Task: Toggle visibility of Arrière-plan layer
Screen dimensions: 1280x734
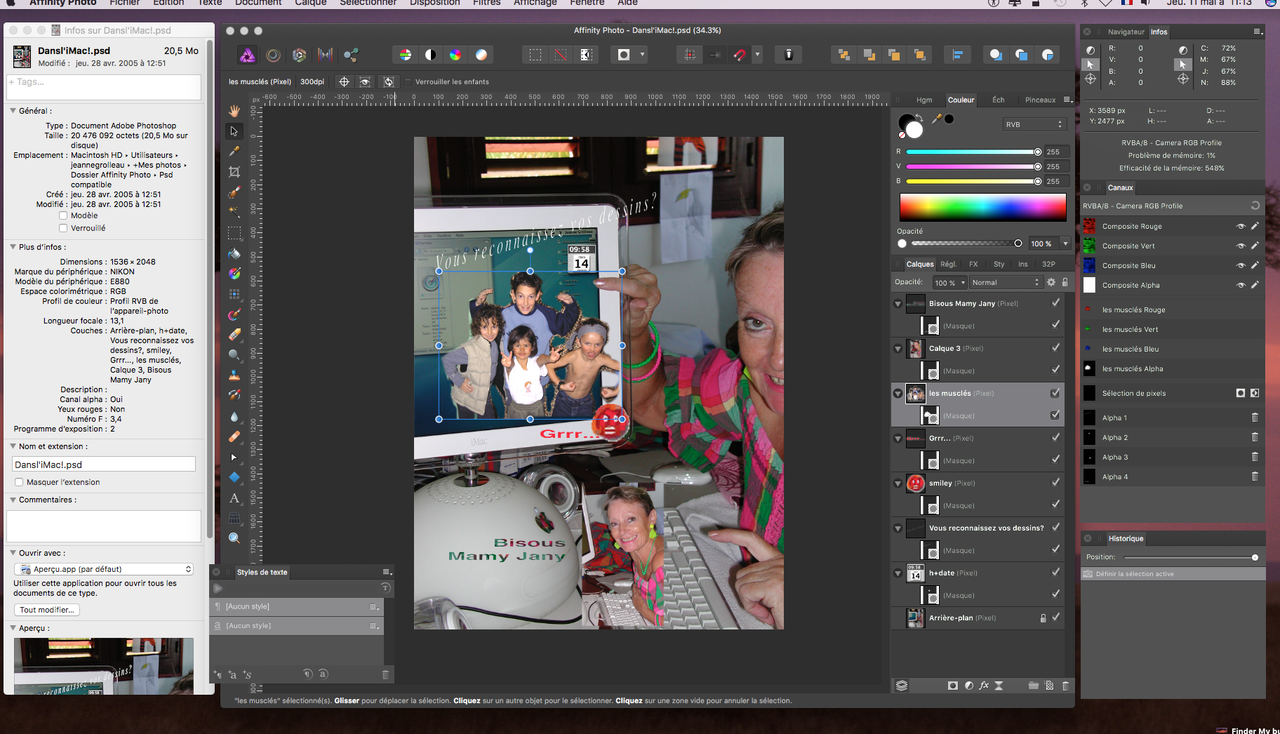Action: [1056, 618]
